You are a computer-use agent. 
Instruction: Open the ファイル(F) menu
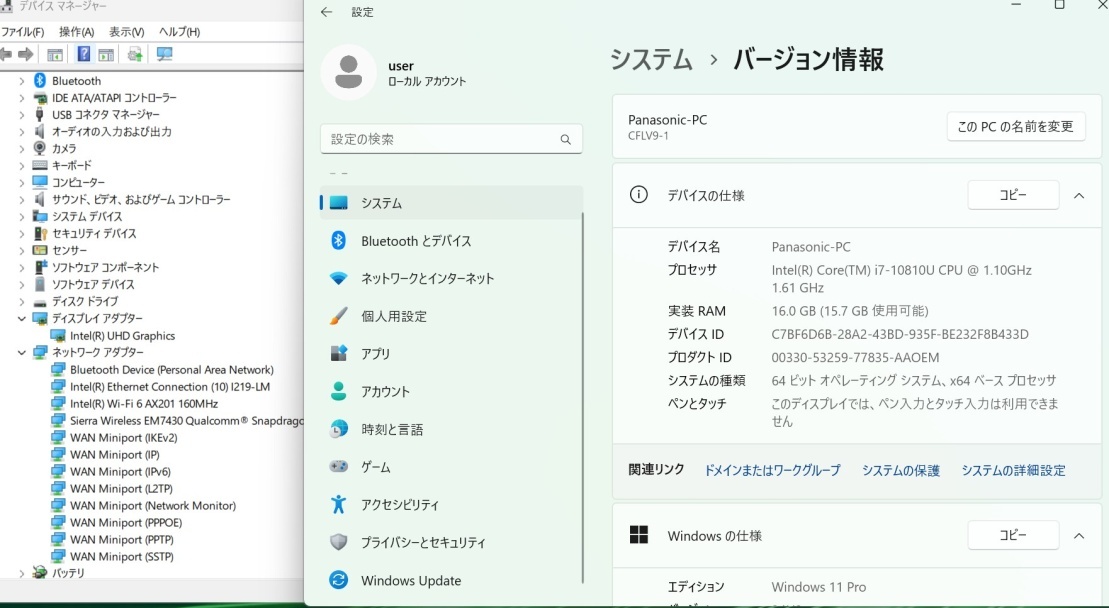coord(23,32)
